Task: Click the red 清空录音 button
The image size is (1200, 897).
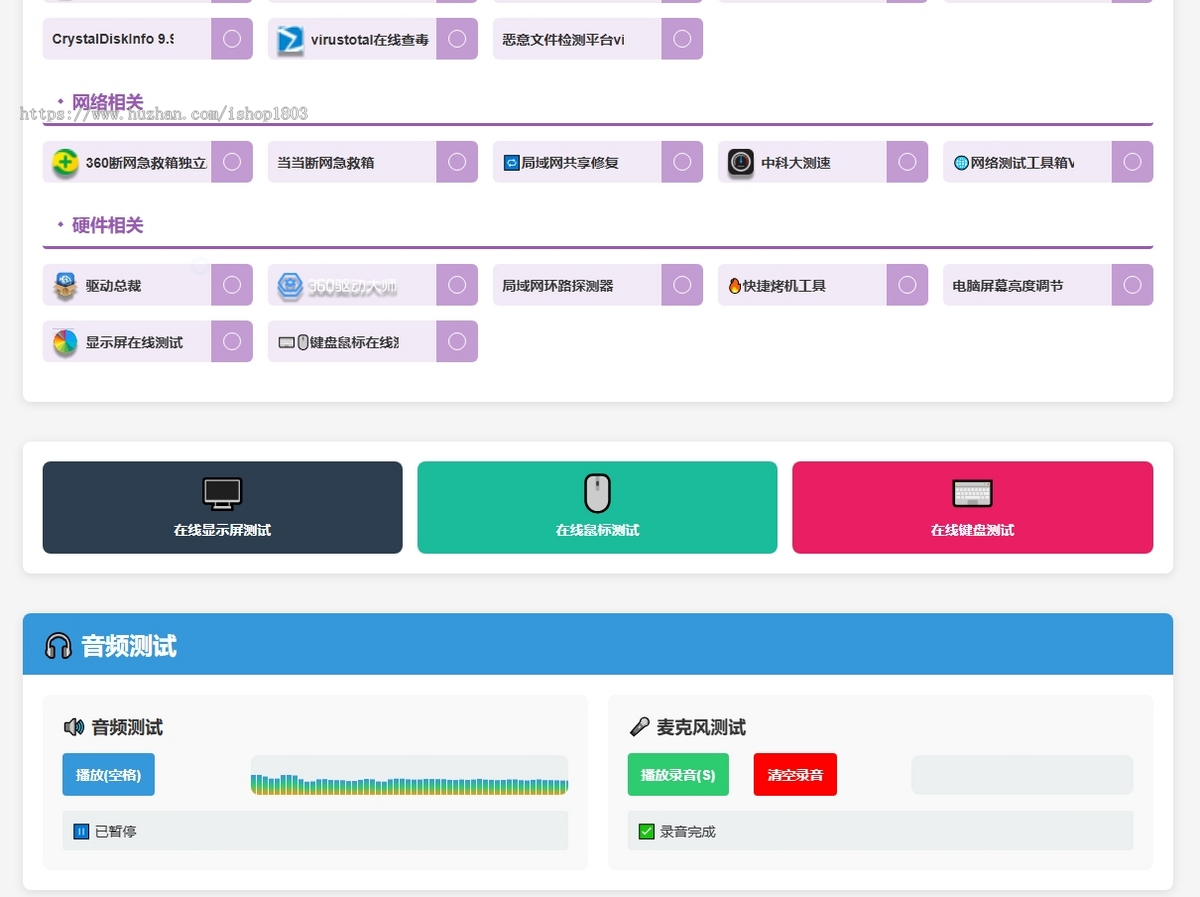Action: click(x=795, y=774)
